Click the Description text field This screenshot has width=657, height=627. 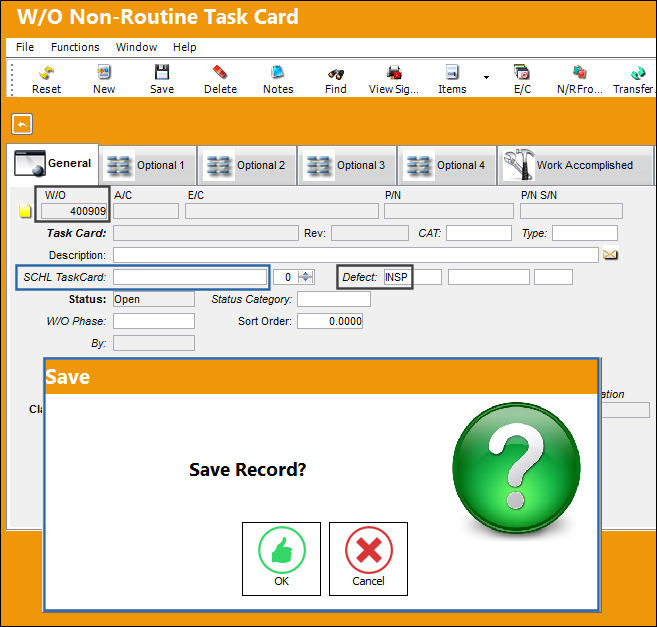coord(356,255)
